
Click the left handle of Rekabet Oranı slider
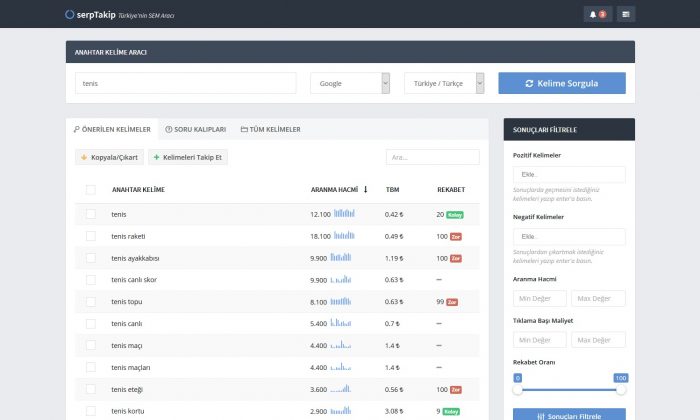tap(517, 390)
